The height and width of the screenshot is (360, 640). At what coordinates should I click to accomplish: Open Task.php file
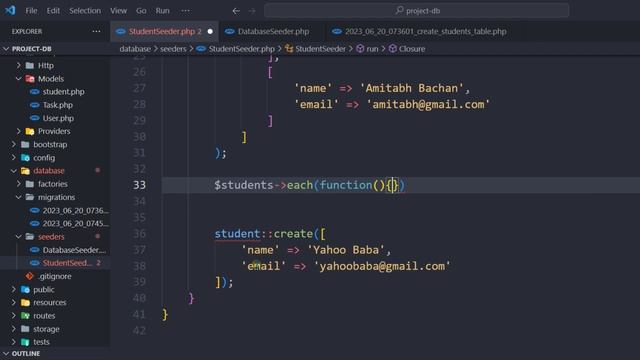pos(58,105)
